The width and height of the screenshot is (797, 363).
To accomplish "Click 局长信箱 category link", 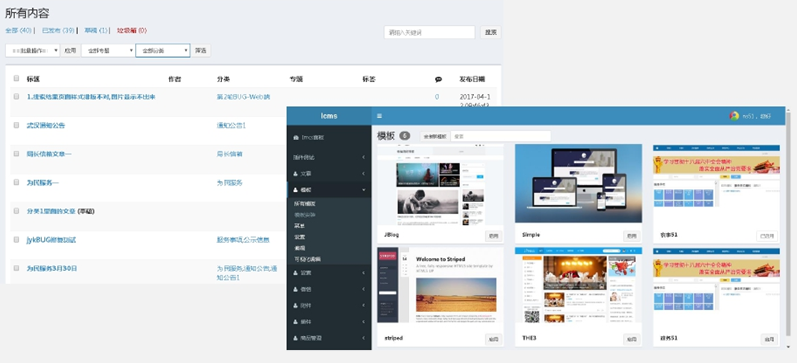I will pos(230,154).
